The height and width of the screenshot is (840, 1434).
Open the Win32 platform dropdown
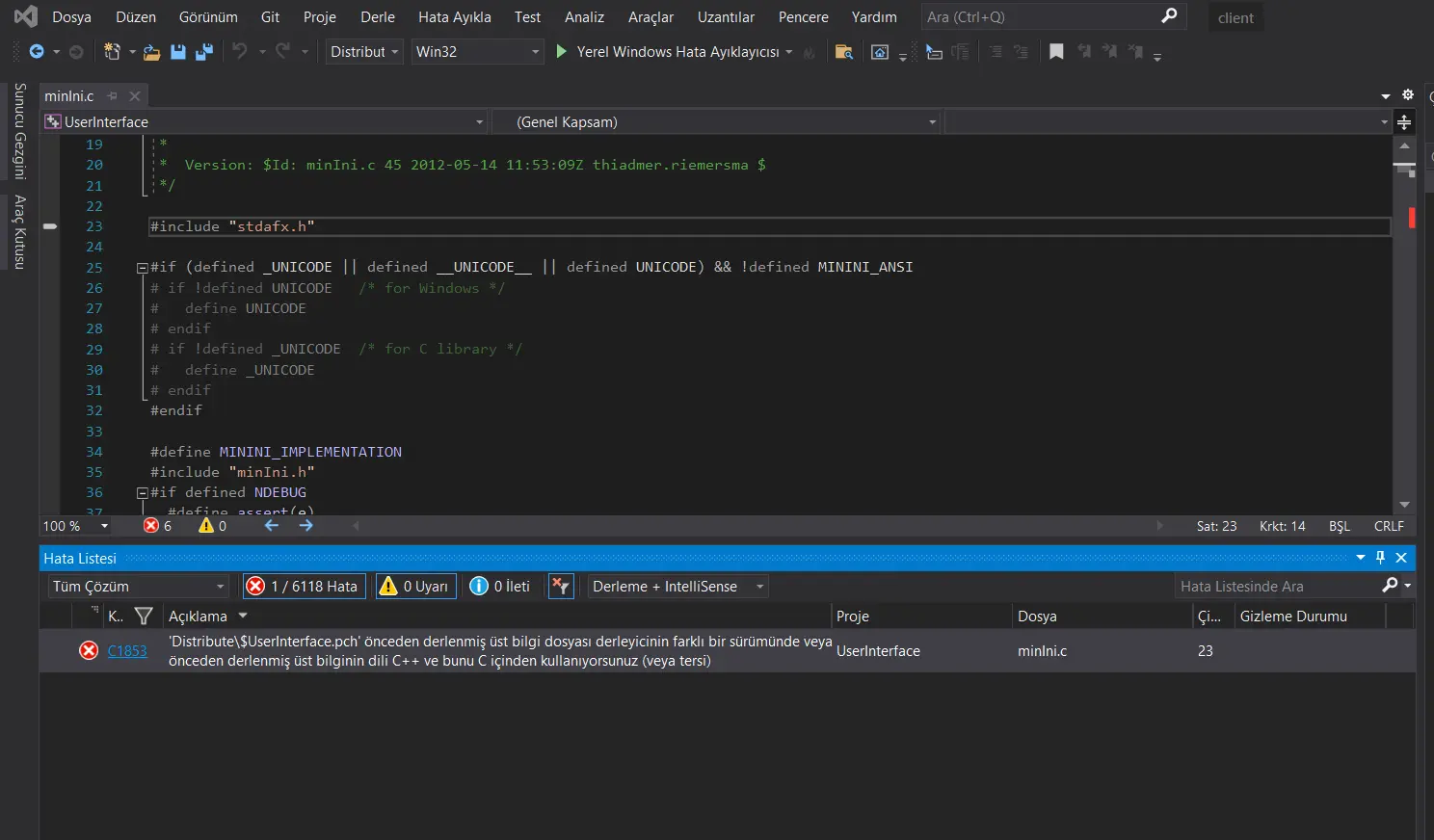click(477, 52)
